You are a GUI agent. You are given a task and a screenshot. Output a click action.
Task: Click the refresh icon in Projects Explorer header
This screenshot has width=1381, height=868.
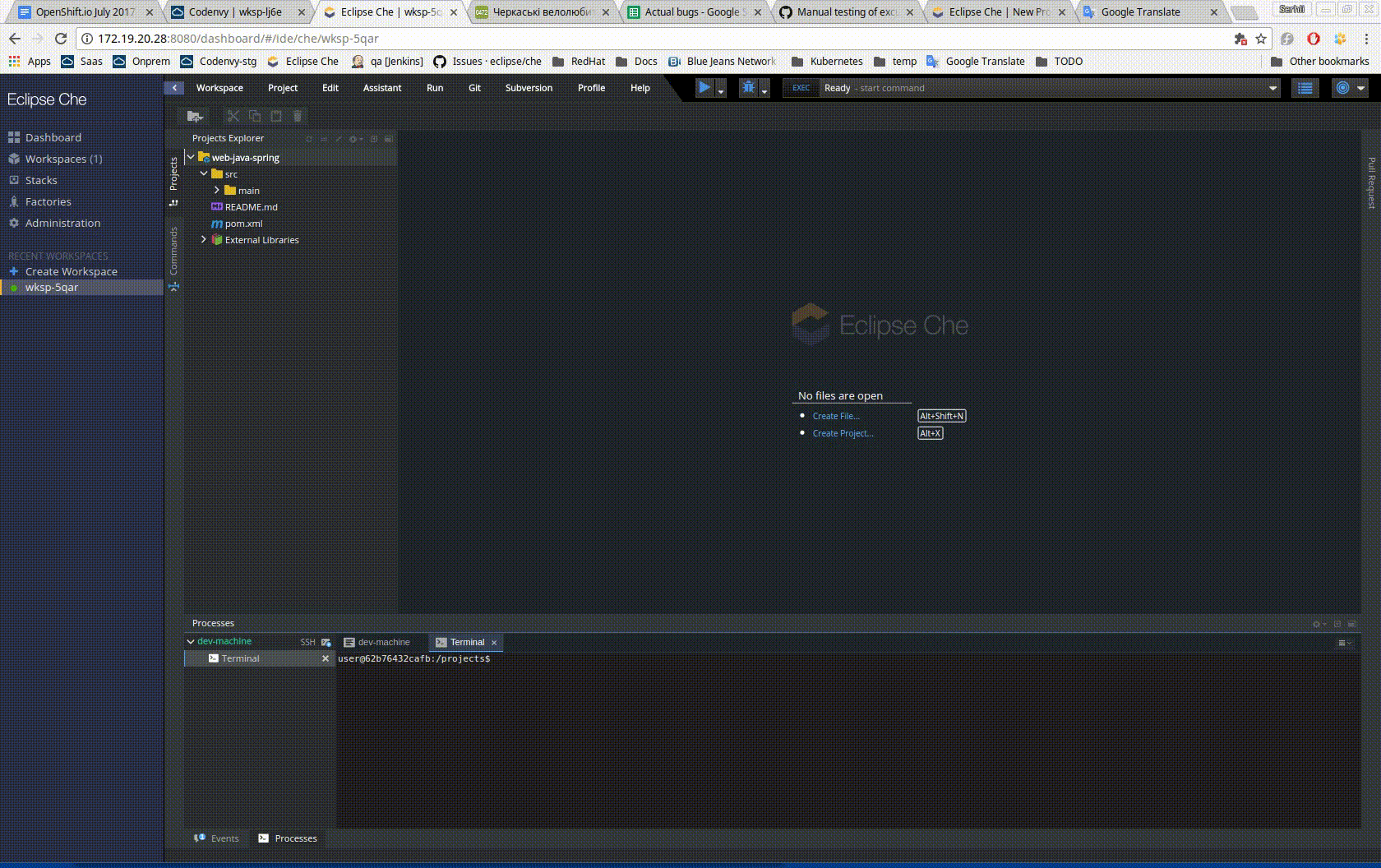tap(309, 139)
